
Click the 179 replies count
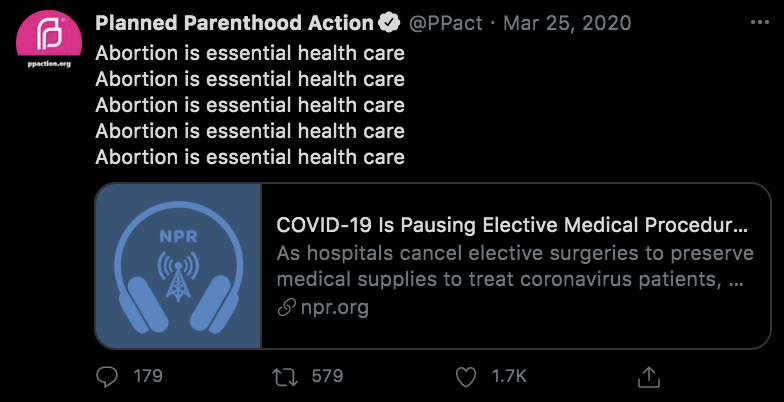pyautogui.click(x=147, y=376)
